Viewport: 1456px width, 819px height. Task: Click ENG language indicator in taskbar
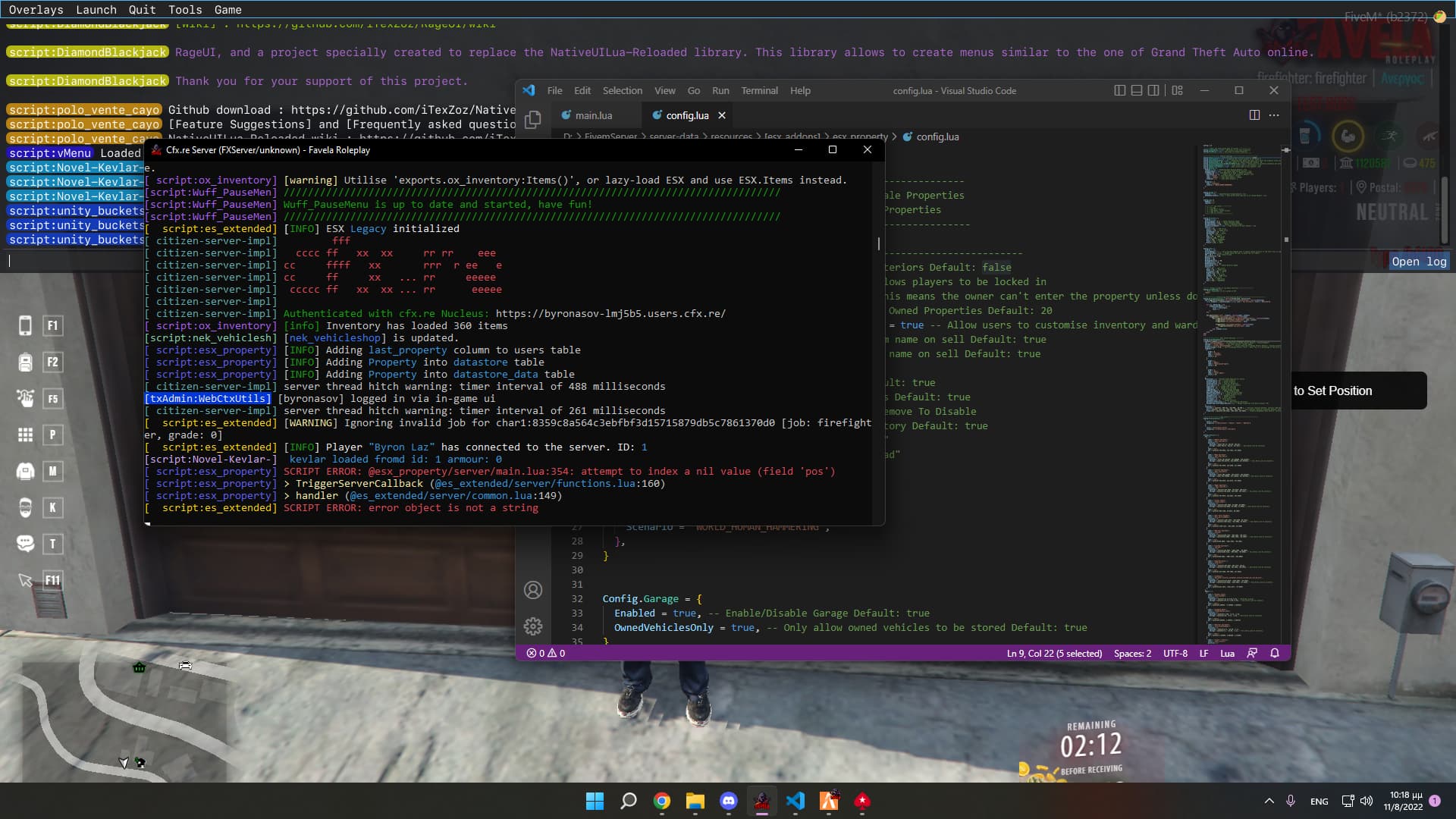click(1319, 802)
